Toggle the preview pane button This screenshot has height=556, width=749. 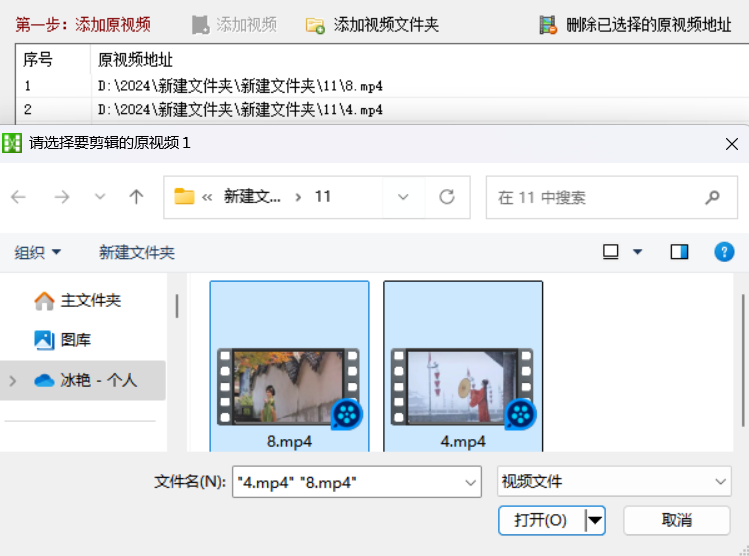[x=679, y=251]
